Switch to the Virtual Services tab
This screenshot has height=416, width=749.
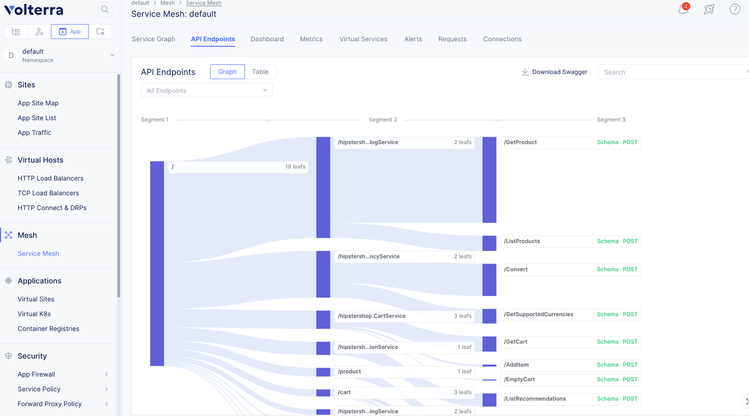point(363,39)
